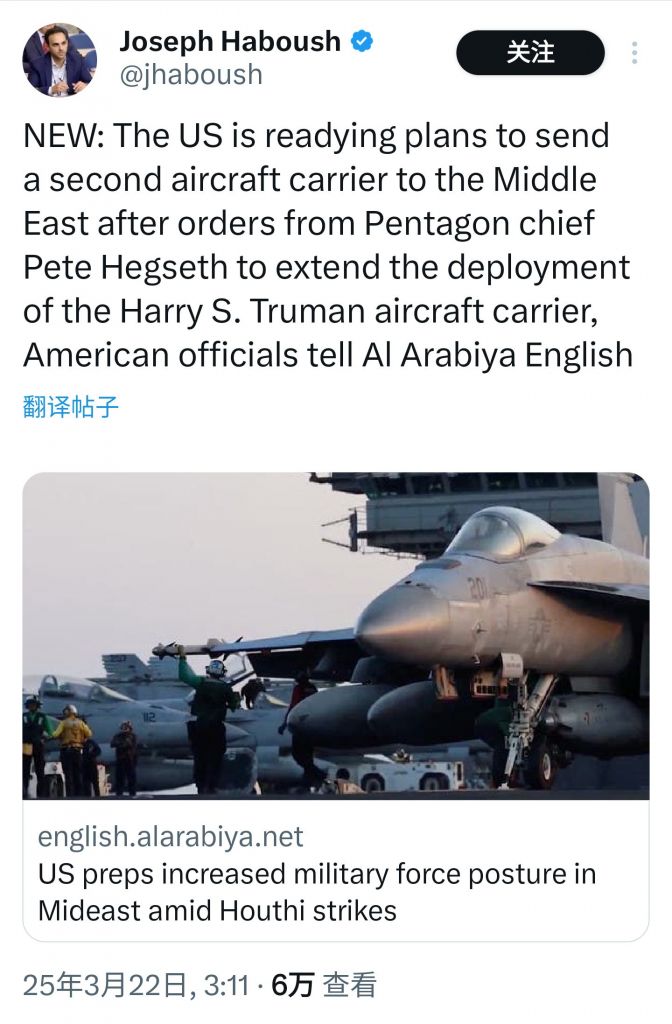Screen dimensions: 672x1024
Task: Click the jet cockpit canopy in image
Action: pos(502,532)
